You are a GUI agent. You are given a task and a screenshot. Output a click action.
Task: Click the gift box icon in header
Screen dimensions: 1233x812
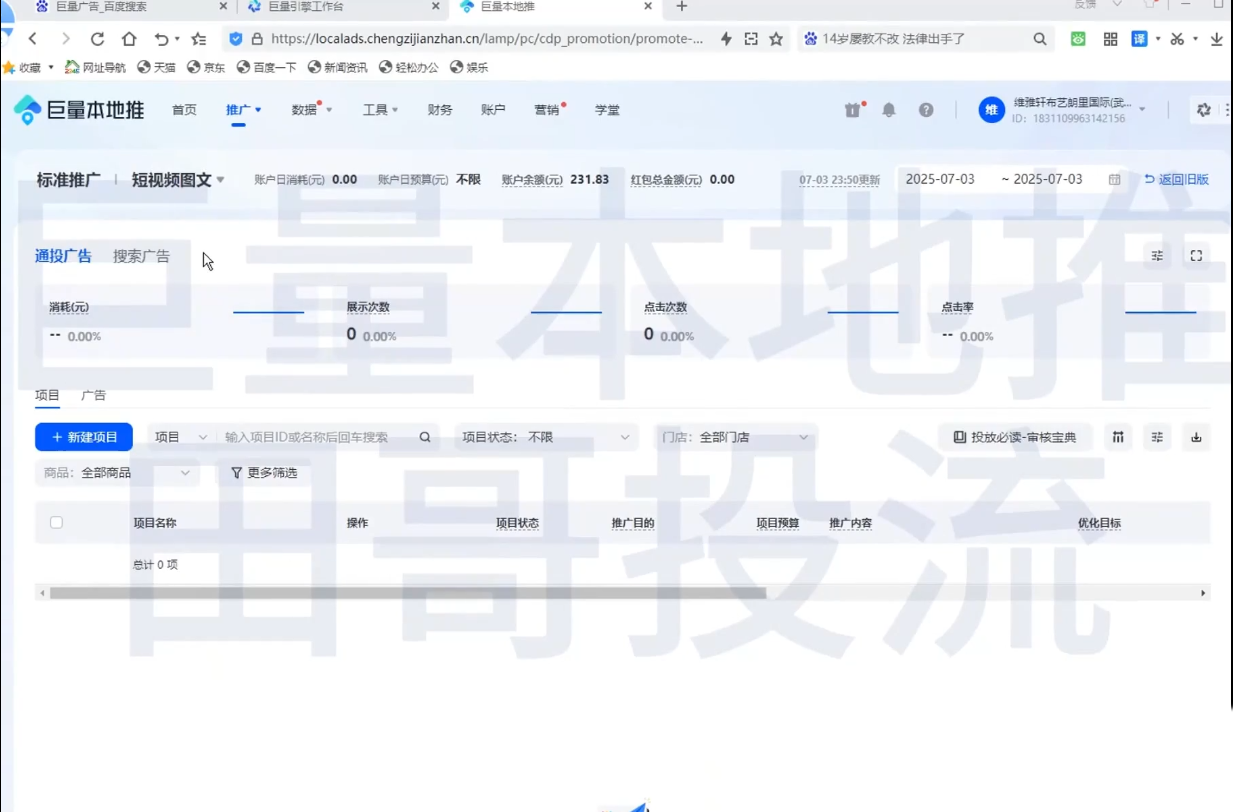pyautogui.click(x=852, y=110)
